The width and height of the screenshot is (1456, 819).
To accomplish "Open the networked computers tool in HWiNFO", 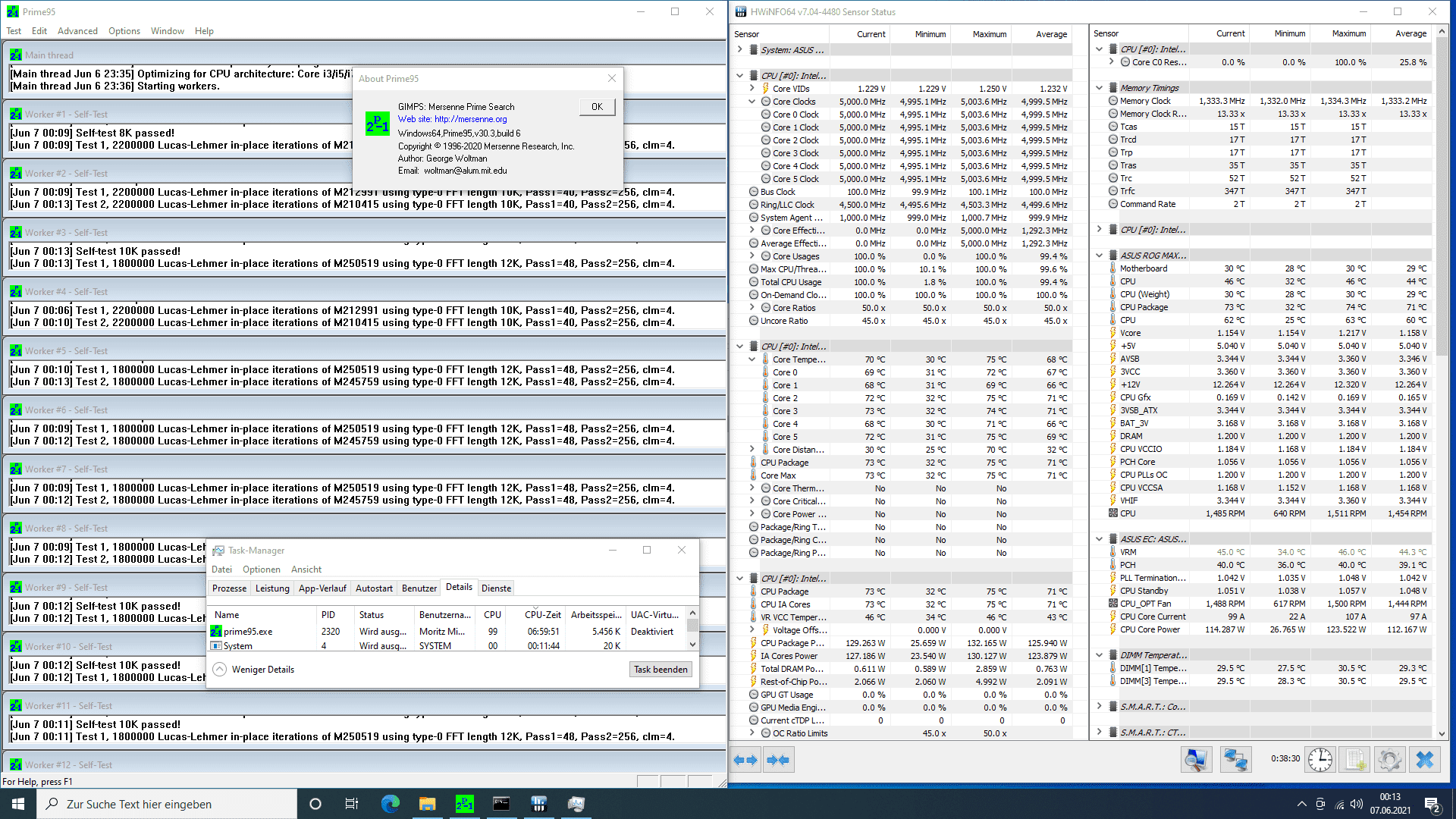I will 1235,760.
